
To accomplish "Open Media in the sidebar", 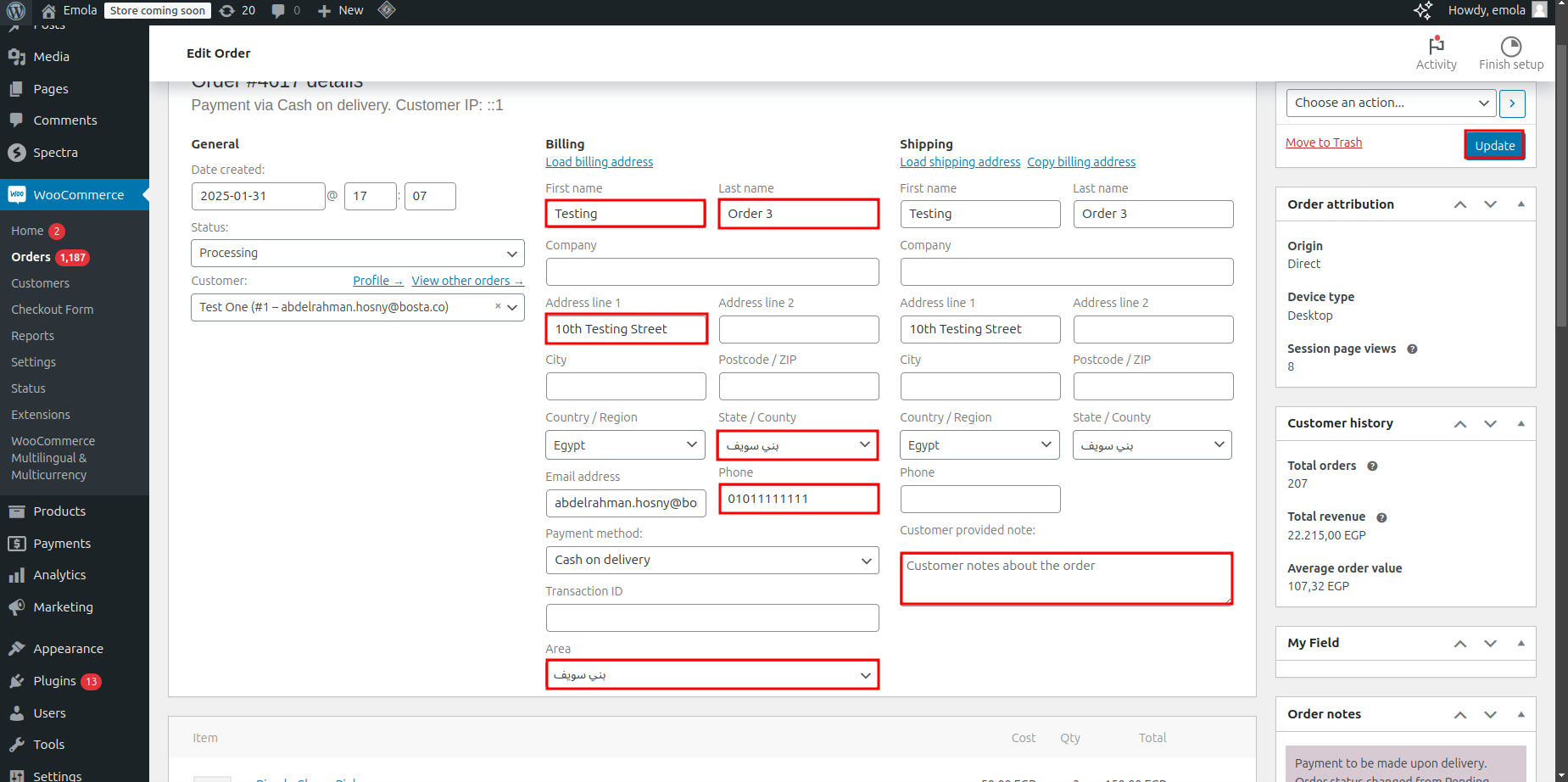I will [x=51, y=57].
